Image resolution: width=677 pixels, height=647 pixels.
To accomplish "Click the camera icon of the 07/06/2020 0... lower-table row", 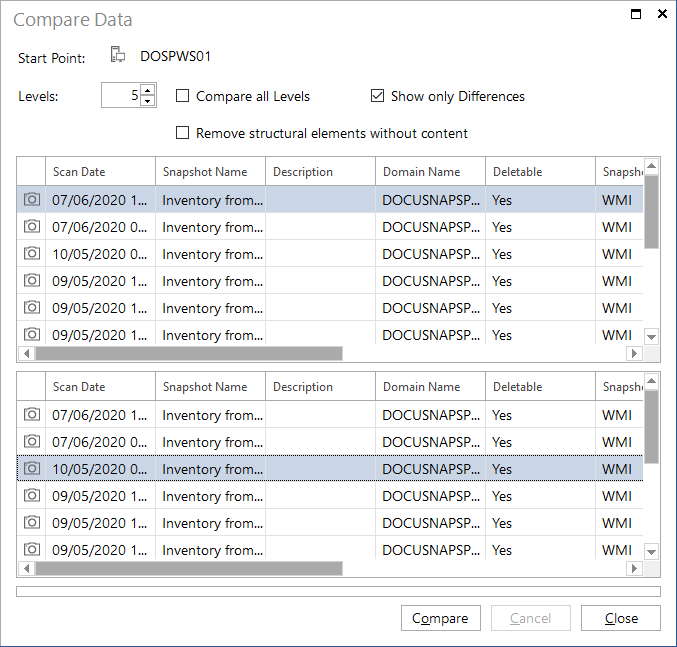I will point(32,441).
